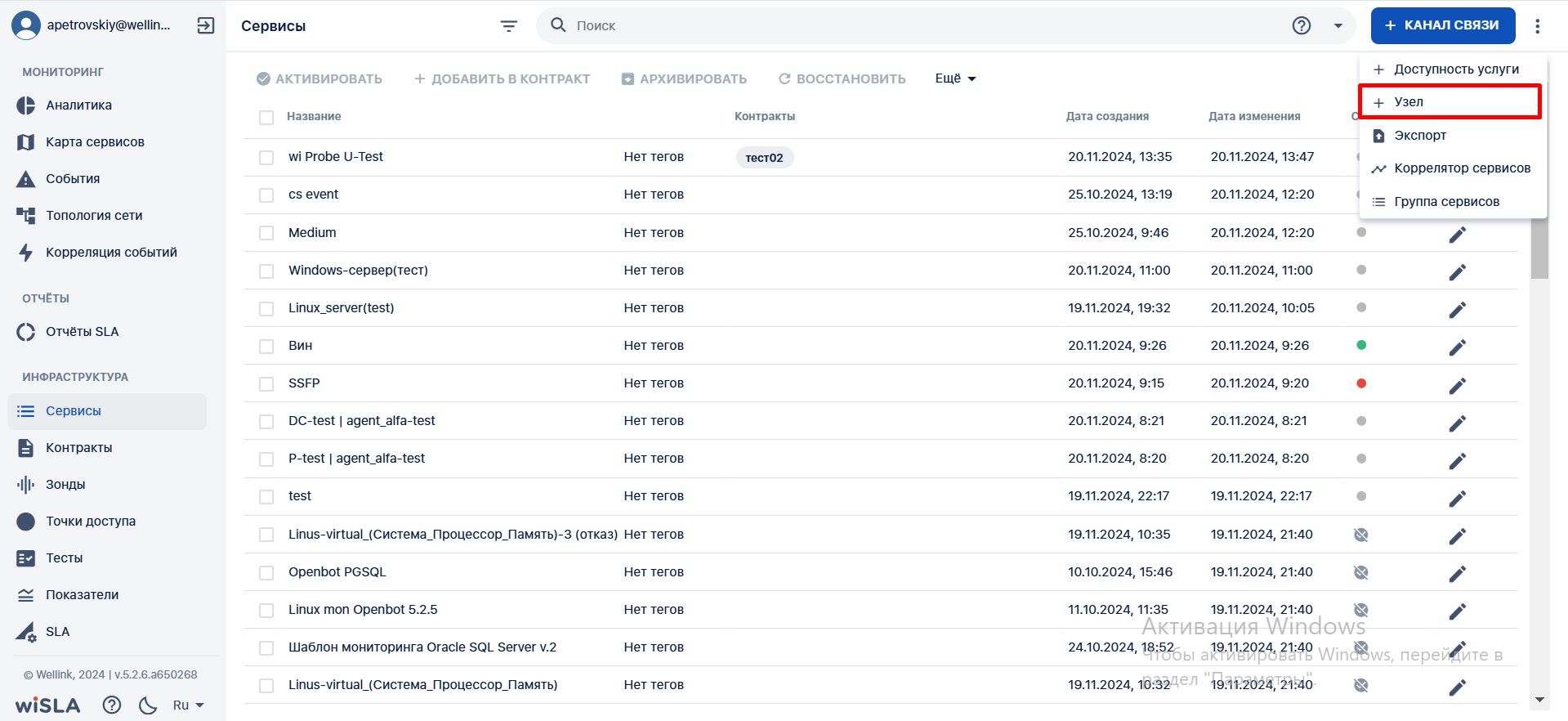Check the Openbot PGSQL row checkbox

[x=266, y=573]
